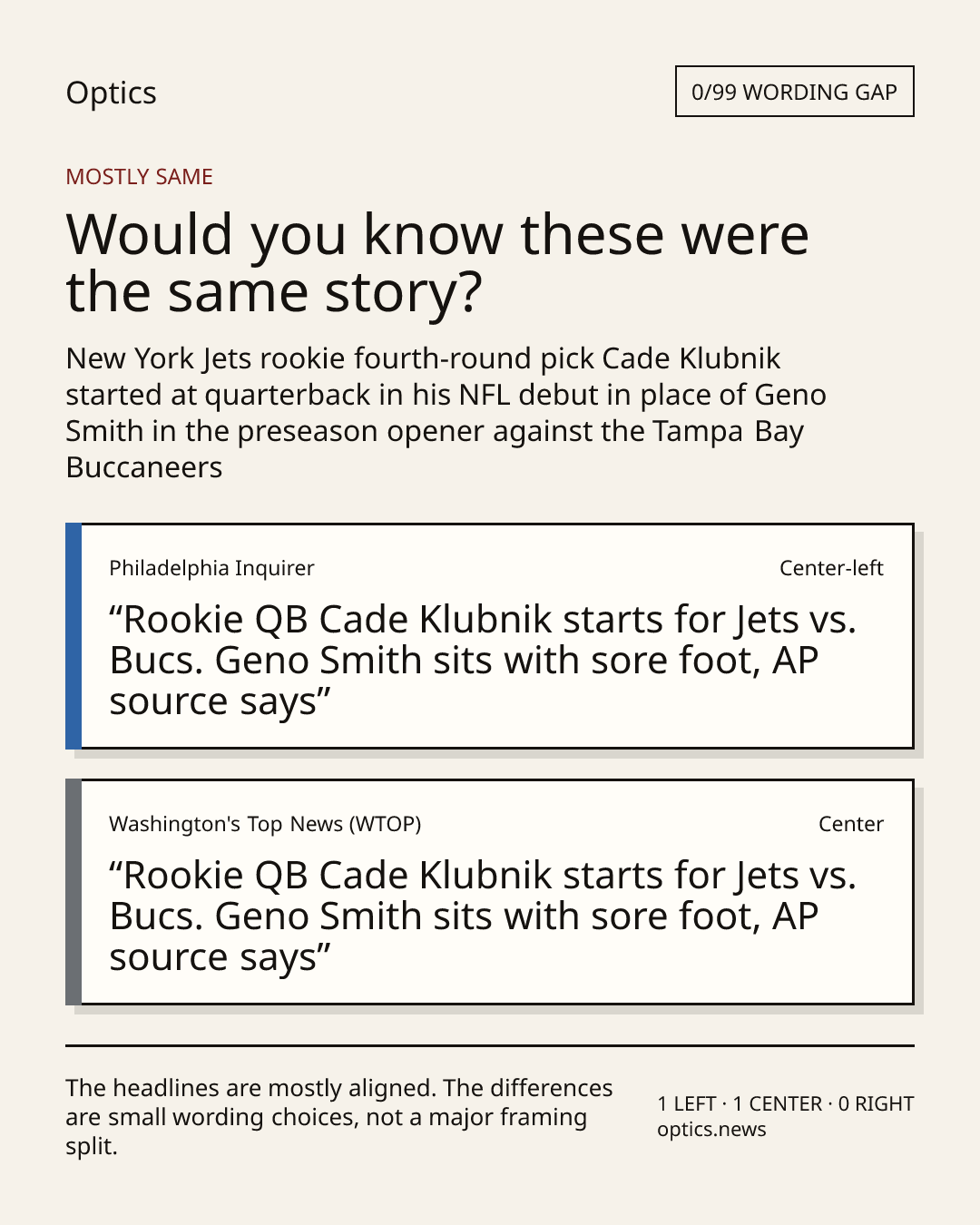Viewport: 980px width, 1225px height.
Task: Click the gray bias stripe on the WTOP card
Action: (73, 892)
